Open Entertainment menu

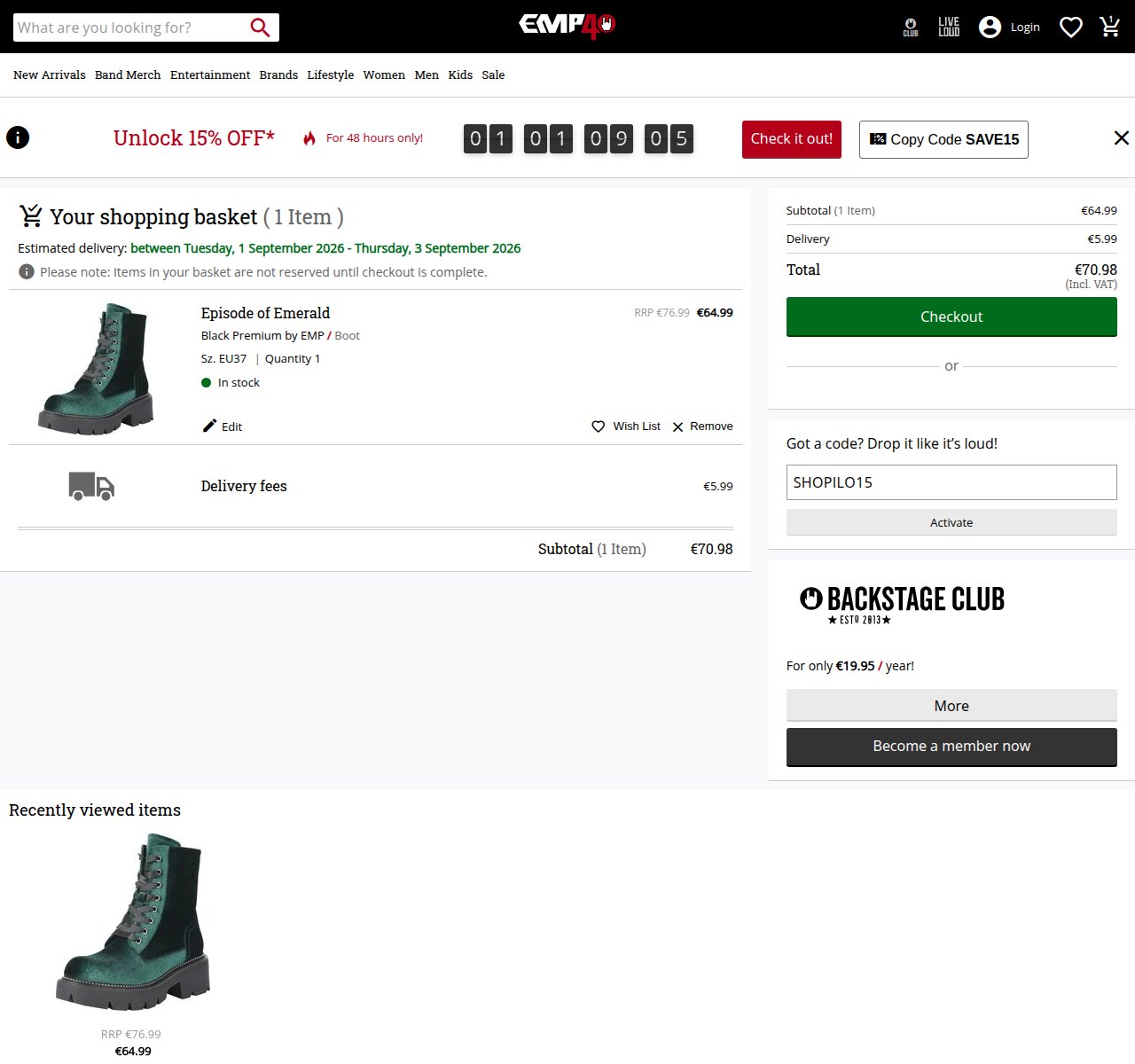[210, 75]
